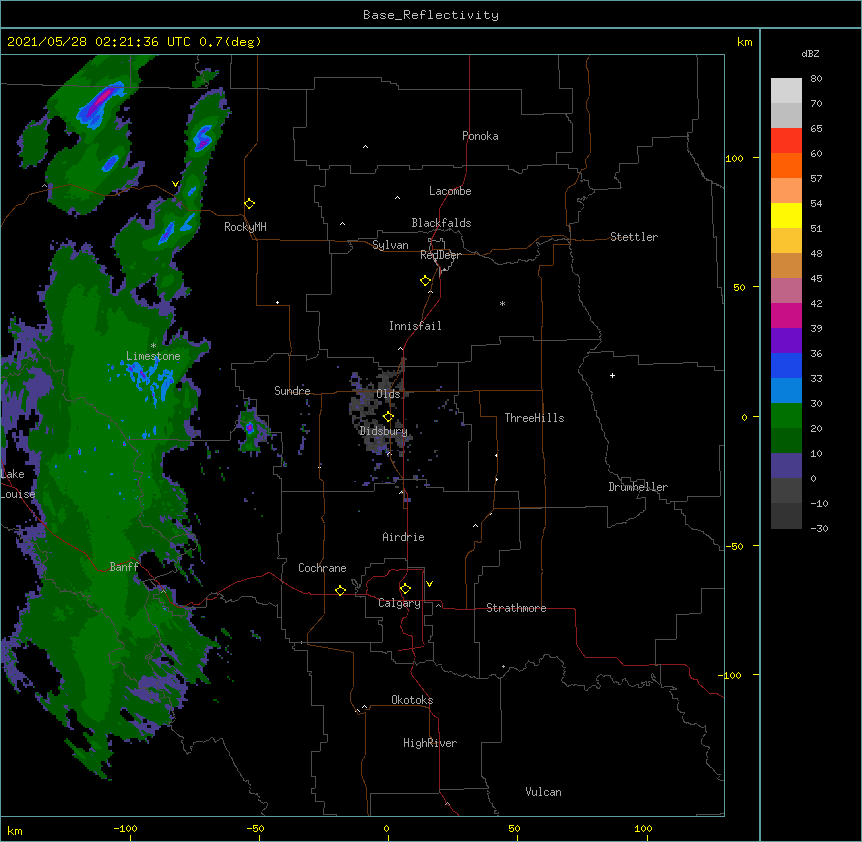Click the Cochrane town label
Image resolution: width=862 pixels, height=842 pixels.
322,568
